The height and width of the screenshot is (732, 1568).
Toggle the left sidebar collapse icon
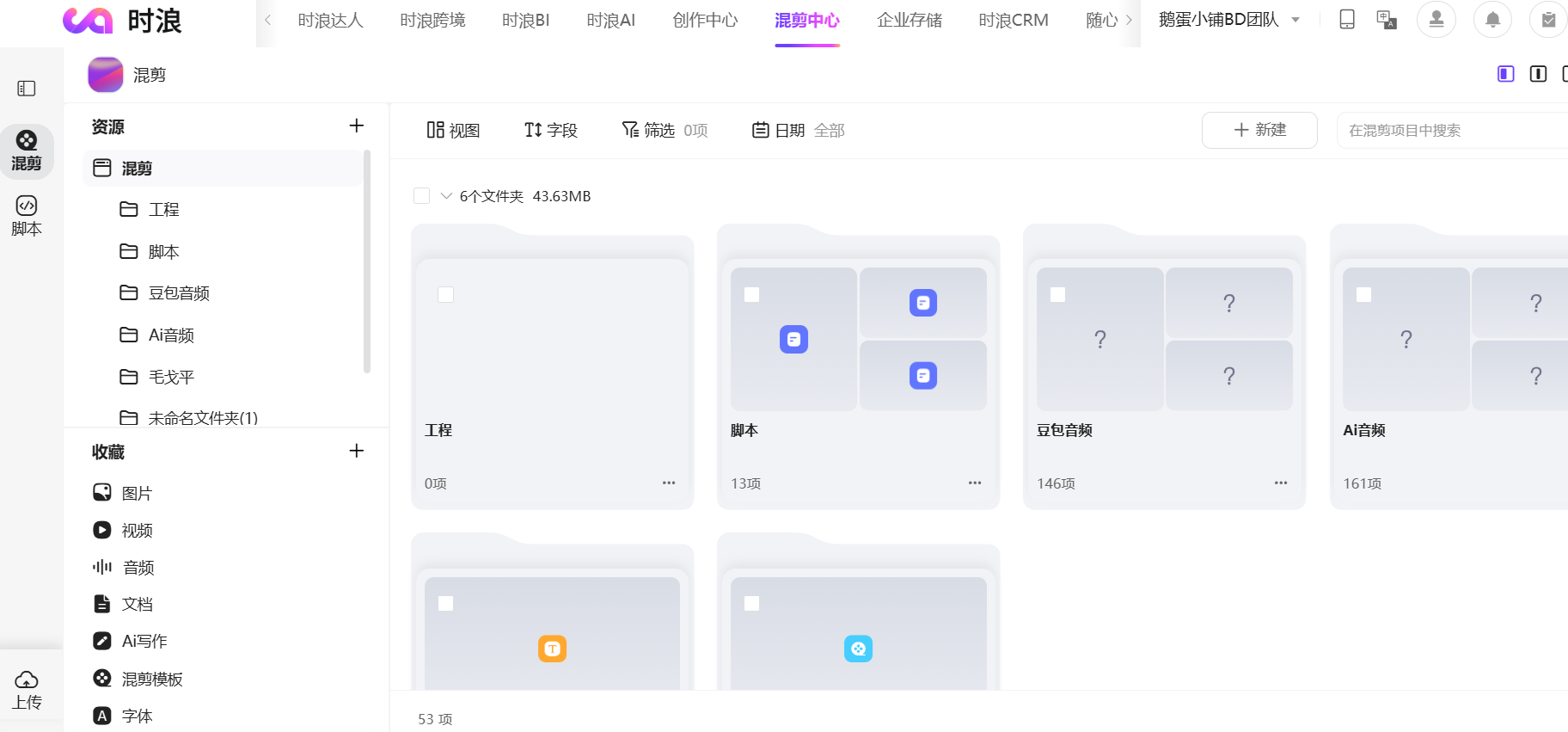[27, 89]
